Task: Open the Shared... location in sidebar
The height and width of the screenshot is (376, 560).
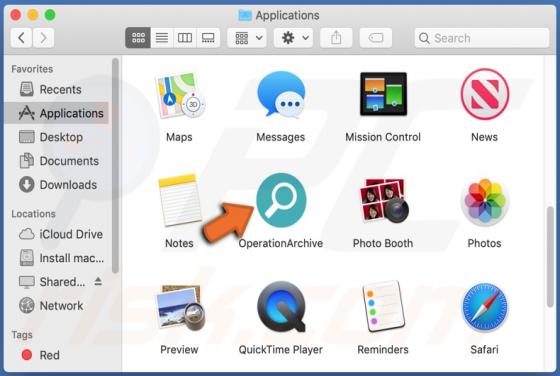Action: (52, 282)
